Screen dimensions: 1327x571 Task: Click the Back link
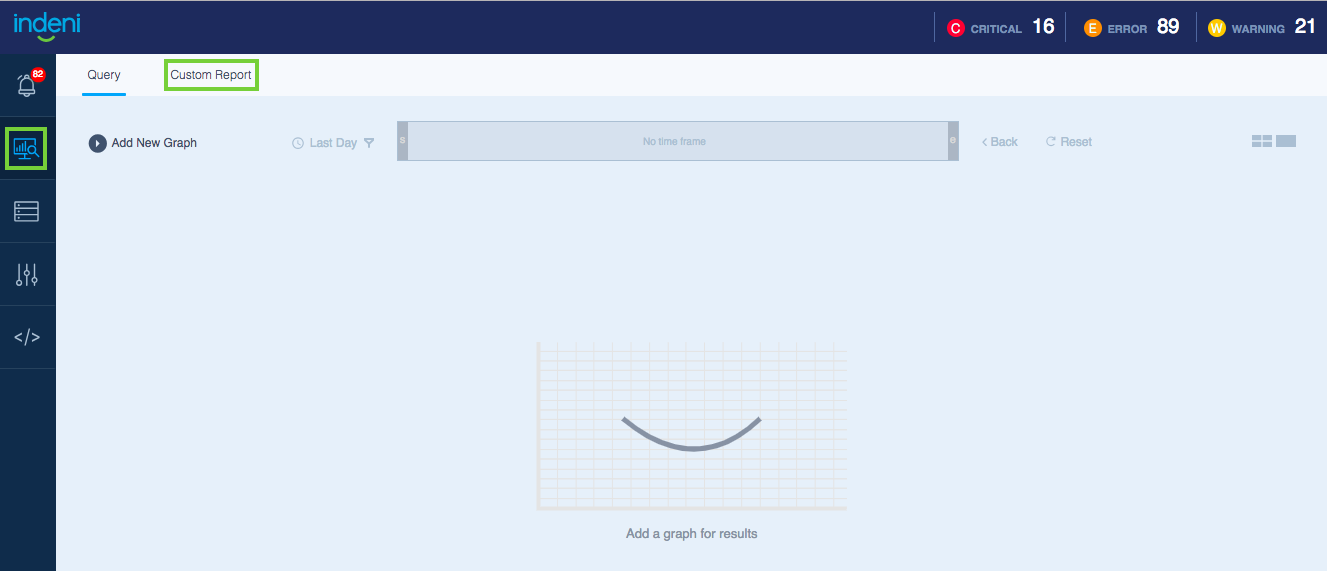999,142
